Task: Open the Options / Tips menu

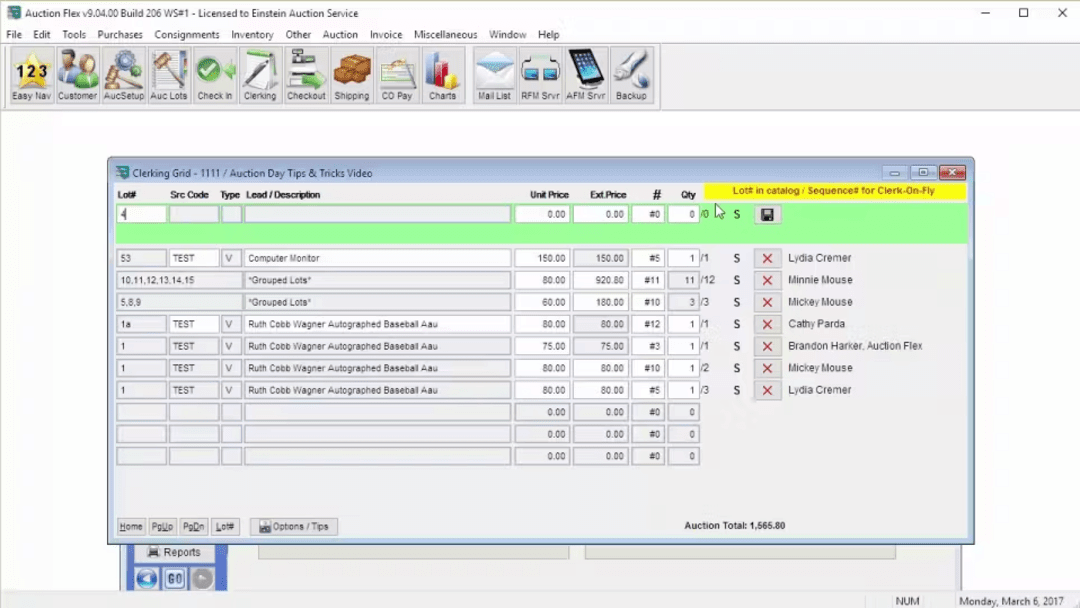Action: tap(293, 526)
